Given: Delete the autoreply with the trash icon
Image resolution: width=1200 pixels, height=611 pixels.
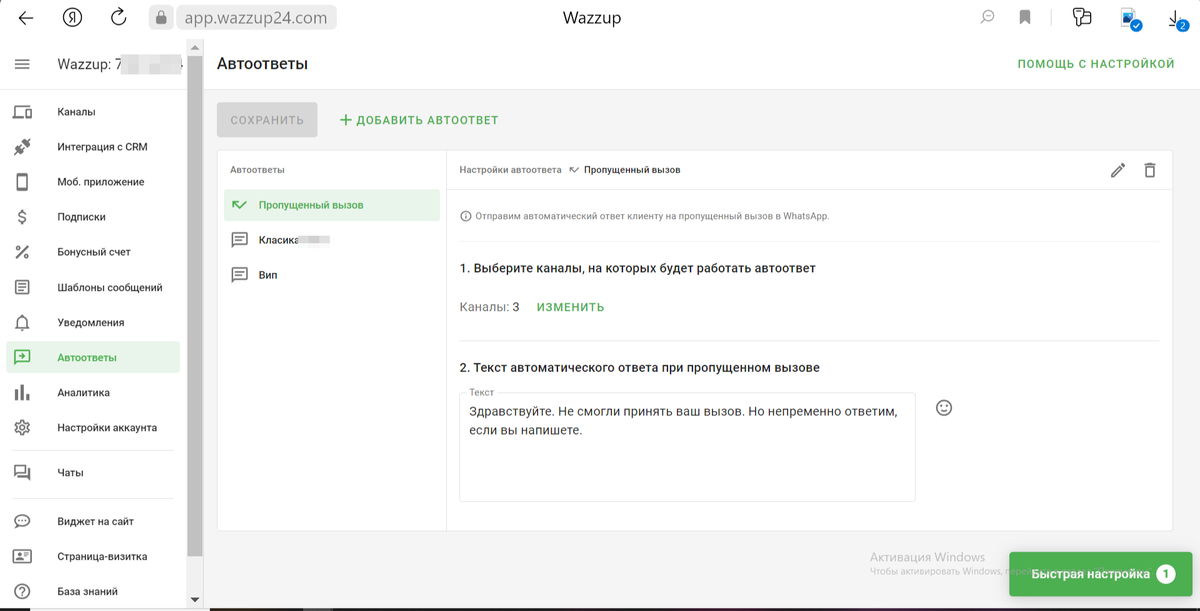Looking at the screenshot, I should coord(1149,170).
